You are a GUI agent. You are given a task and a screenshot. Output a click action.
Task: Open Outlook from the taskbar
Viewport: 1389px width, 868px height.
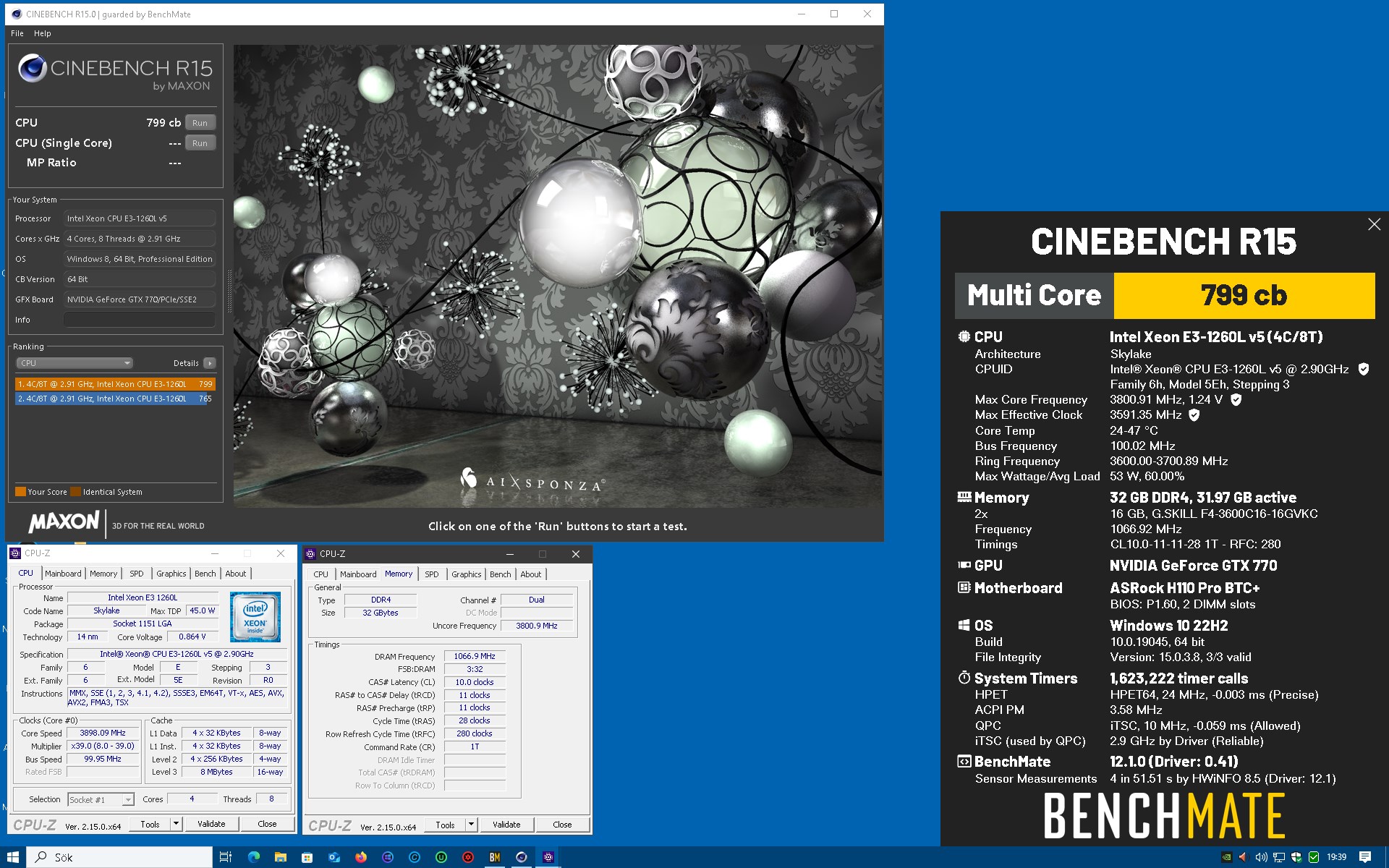(x=334, y=857)
